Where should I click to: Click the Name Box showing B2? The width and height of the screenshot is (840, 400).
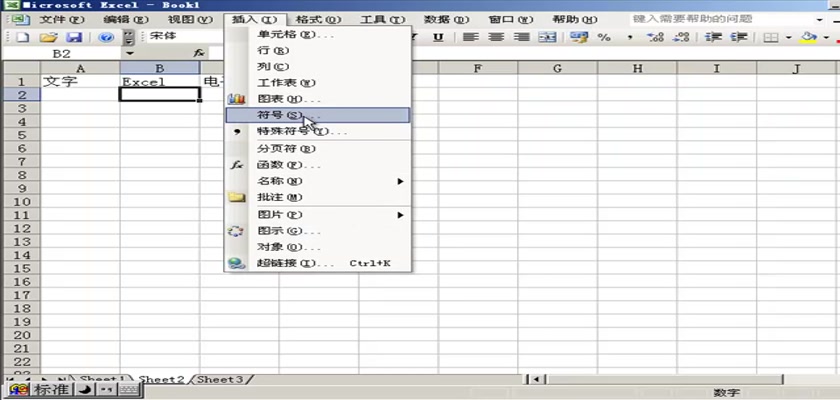[x=63, y=54]
